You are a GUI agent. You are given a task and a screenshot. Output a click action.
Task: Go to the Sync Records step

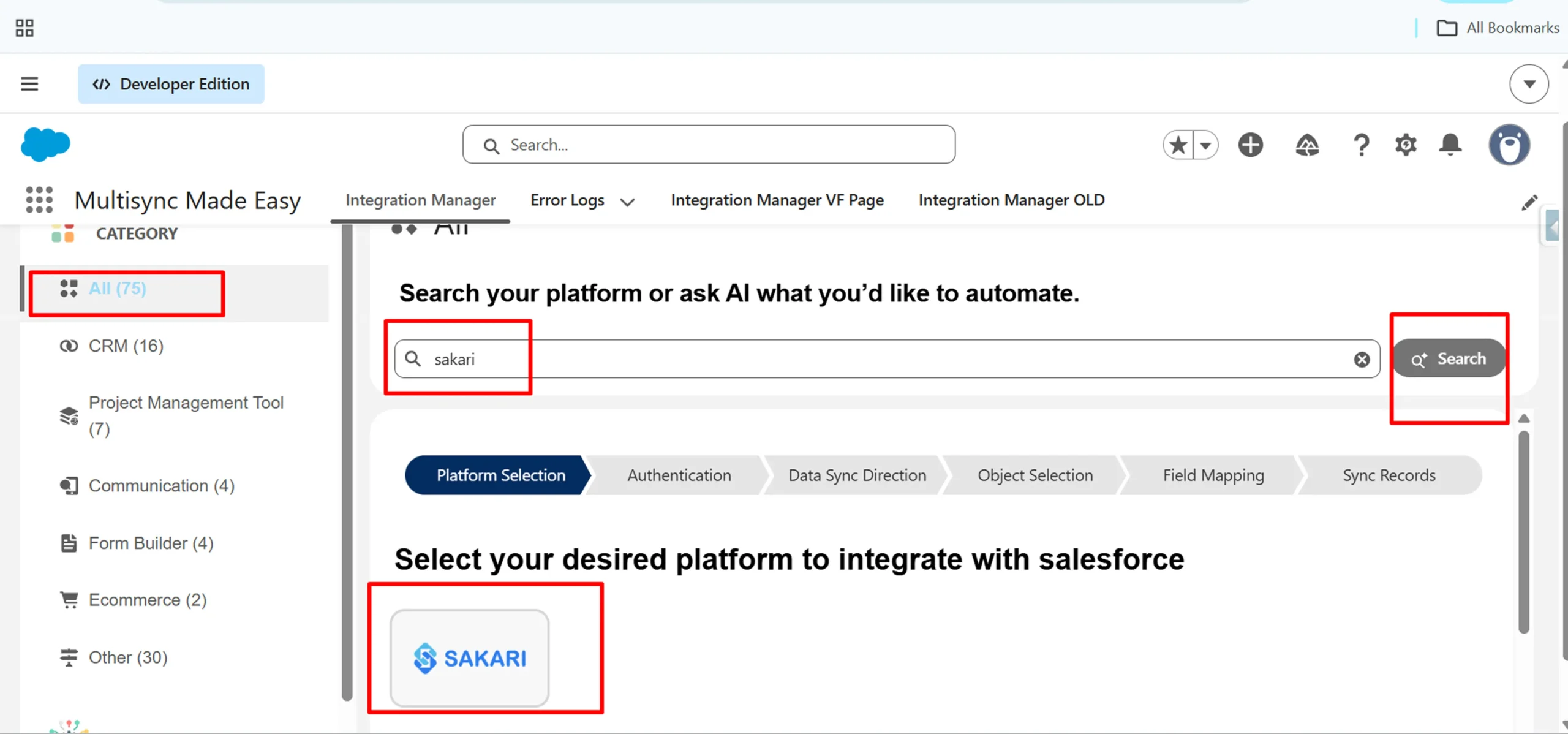(x=1389, y=475)
